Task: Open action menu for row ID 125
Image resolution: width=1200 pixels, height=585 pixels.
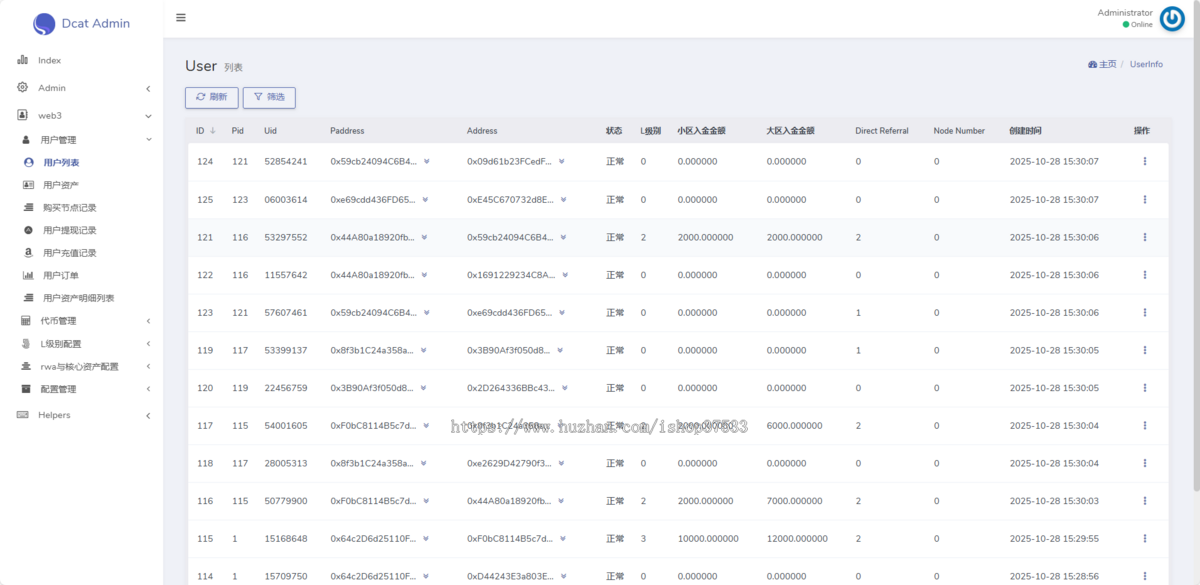Action: click(x=1144, y=199)
